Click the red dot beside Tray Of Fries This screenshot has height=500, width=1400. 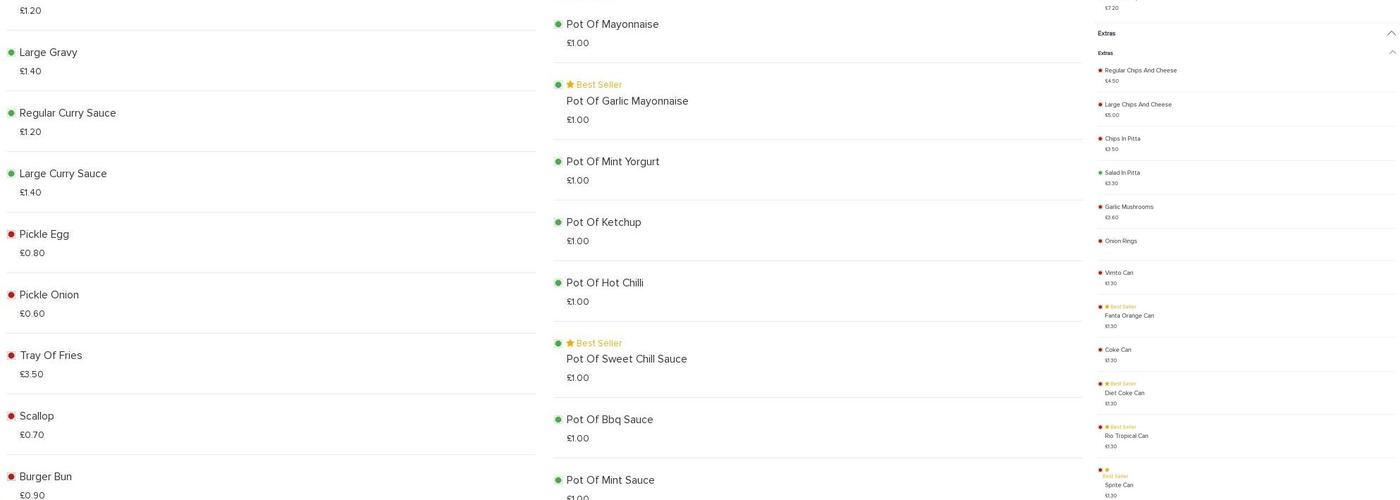[x=11, y=356]
